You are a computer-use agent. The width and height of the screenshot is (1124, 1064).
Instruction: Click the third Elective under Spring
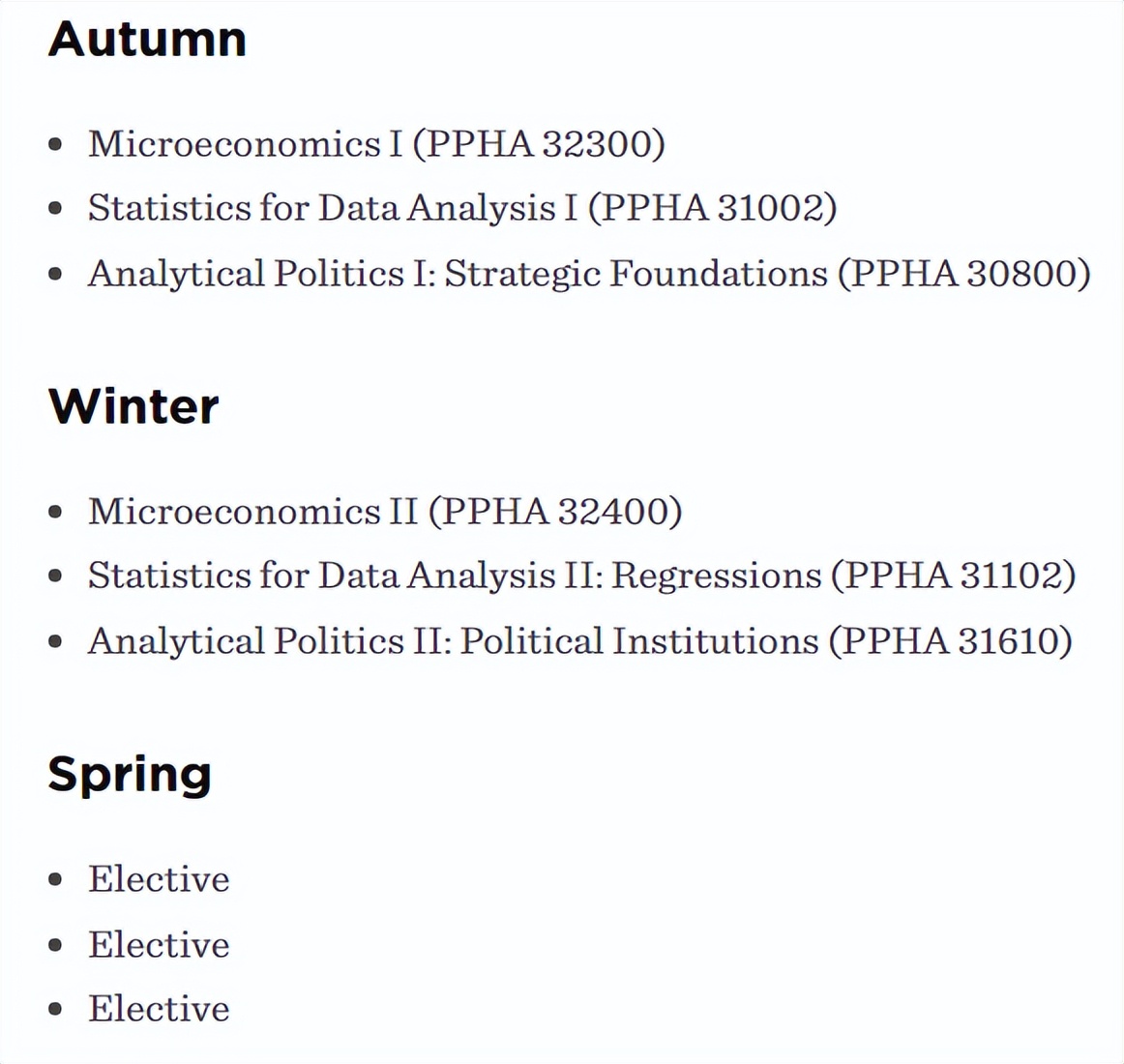pyautogui.click(x=160, y=1009)
